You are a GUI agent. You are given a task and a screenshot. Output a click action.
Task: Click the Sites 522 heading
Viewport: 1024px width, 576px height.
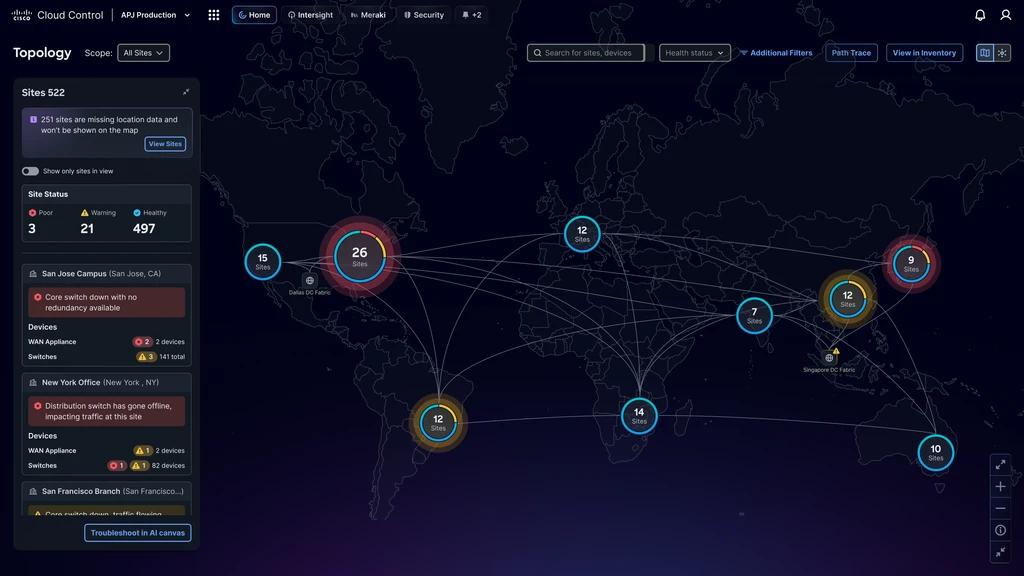coord(43,93)
